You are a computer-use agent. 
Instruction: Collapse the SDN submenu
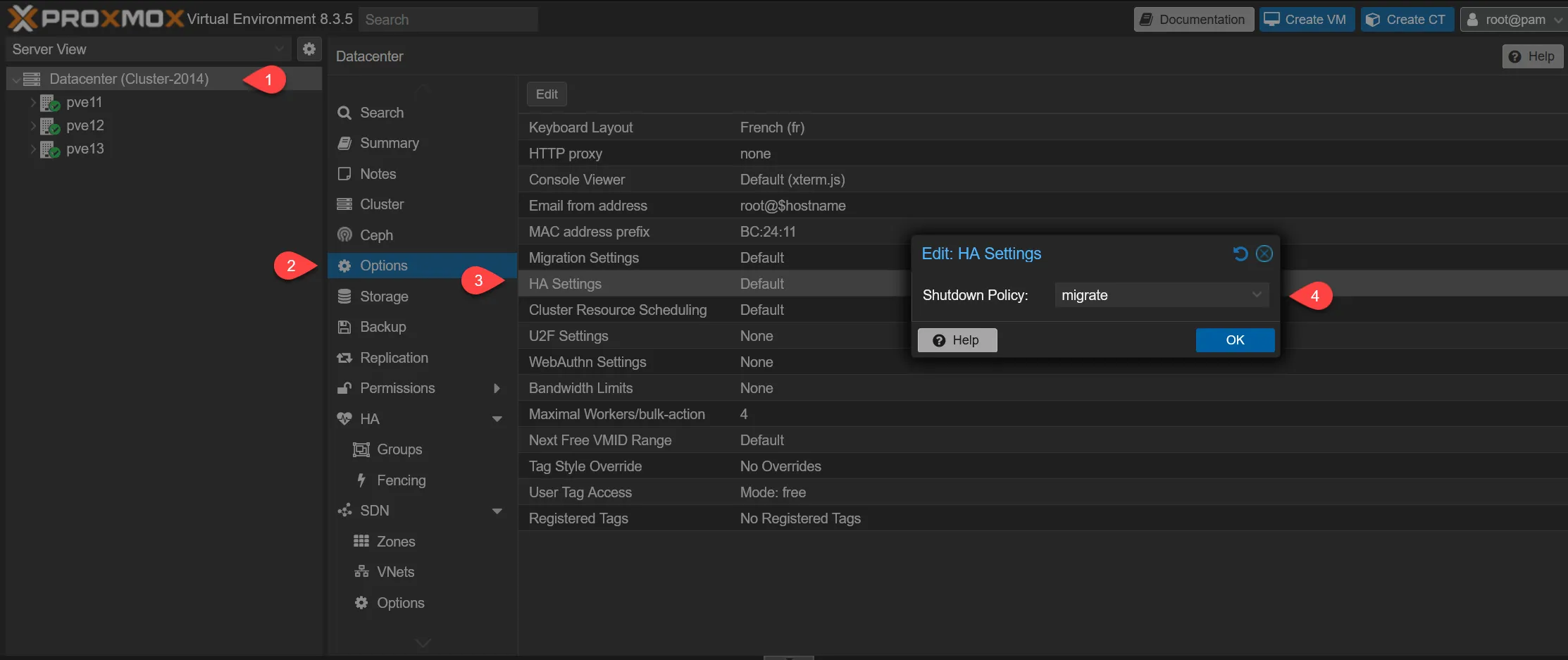pos(497,511)
